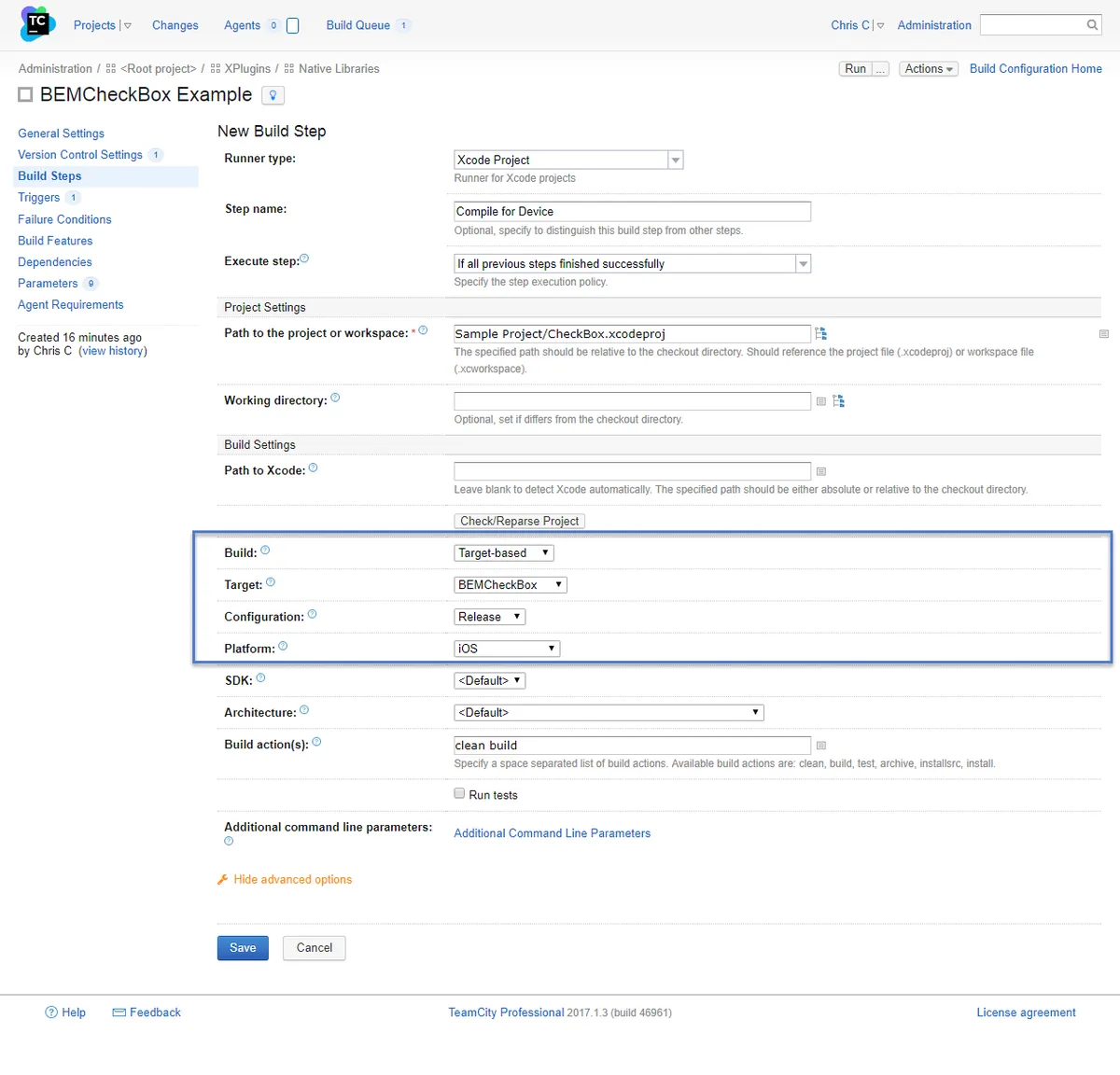Click the Run button
The image size is (1120, 1075).
(855, 69)
